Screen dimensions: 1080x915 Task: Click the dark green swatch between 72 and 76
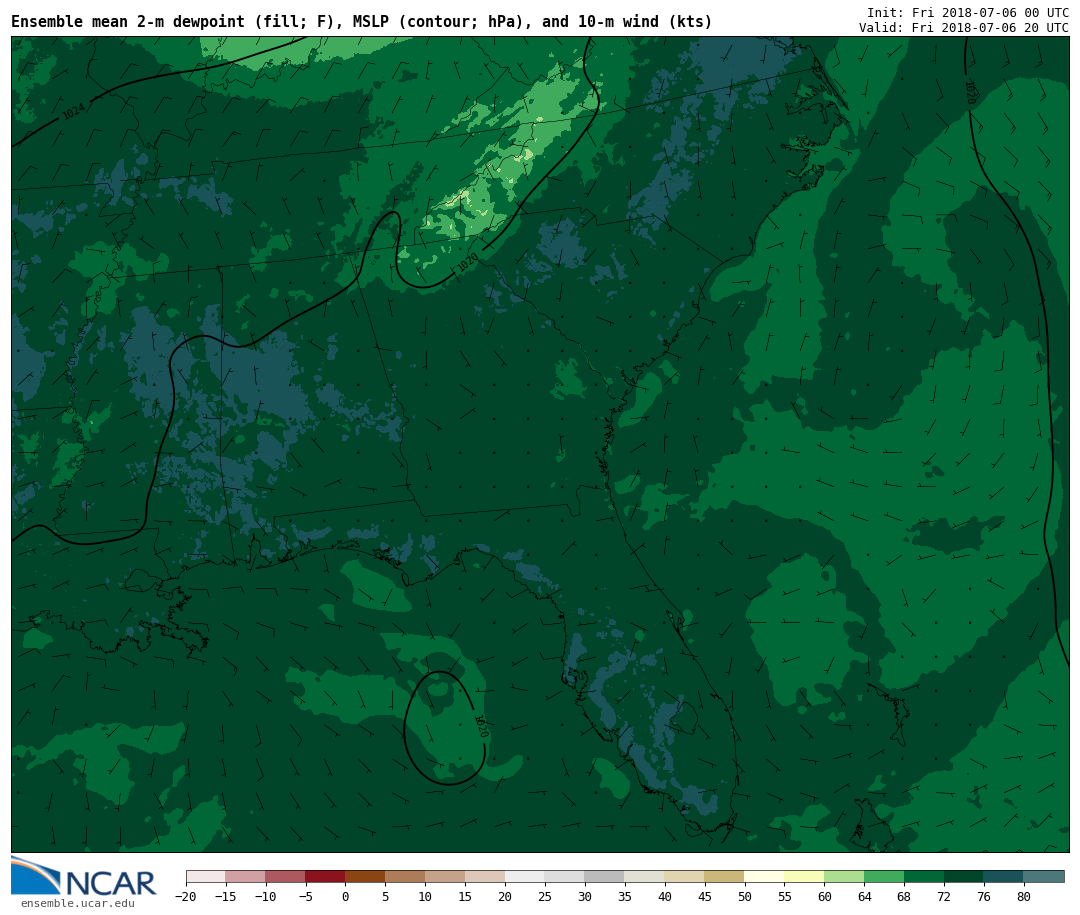pos(964,876)
